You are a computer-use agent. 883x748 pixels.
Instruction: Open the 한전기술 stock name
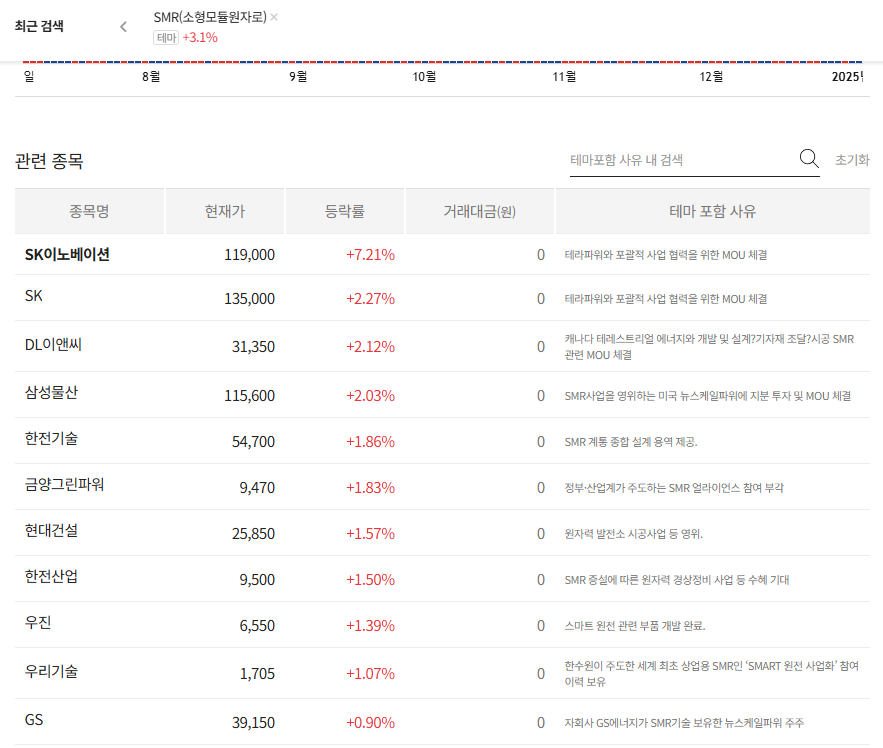click(51, 438)
